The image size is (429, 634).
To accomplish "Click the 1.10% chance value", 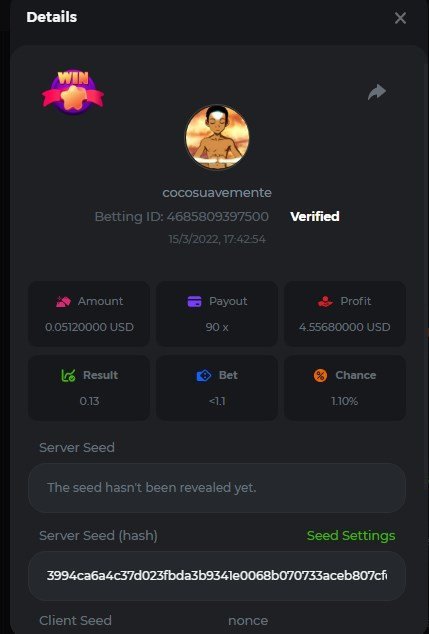I will click(344, 401).
